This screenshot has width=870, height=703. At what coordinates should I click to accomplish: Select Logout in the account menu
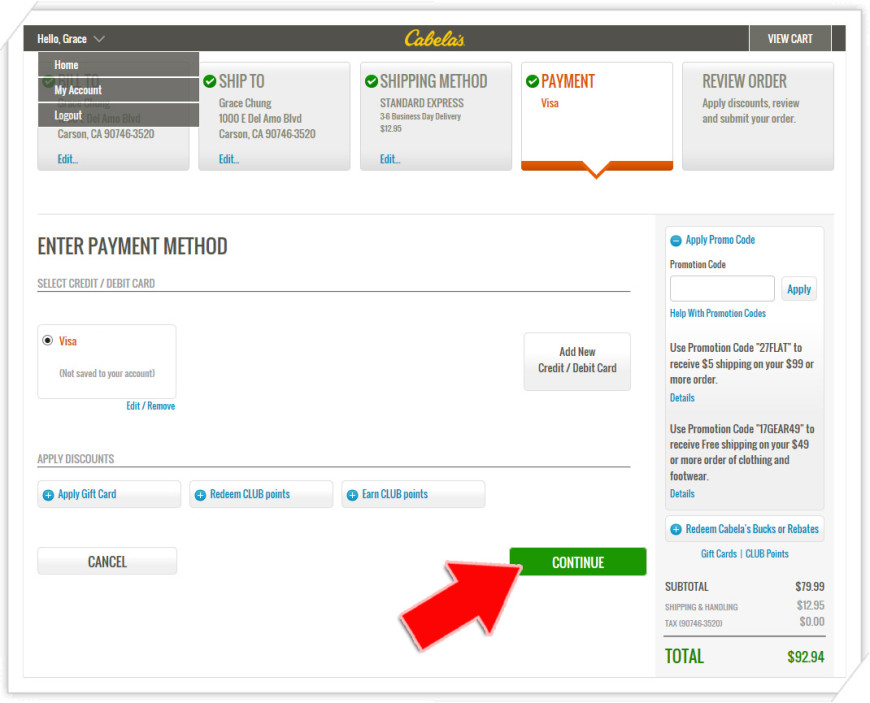[x=118, y=115]
